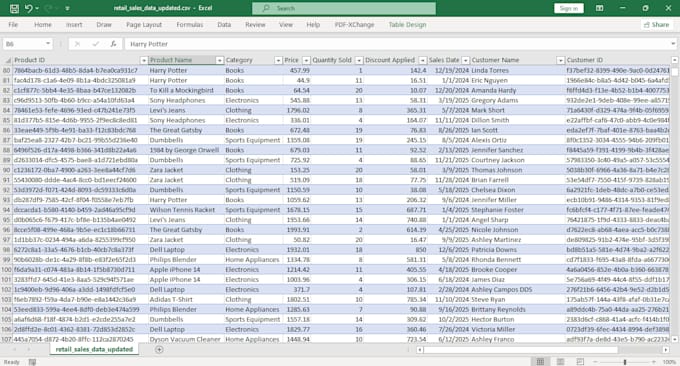This screenshot has width=680, height=366.
Task: Click the Cancel entry X icon
Action: point(77,44)
